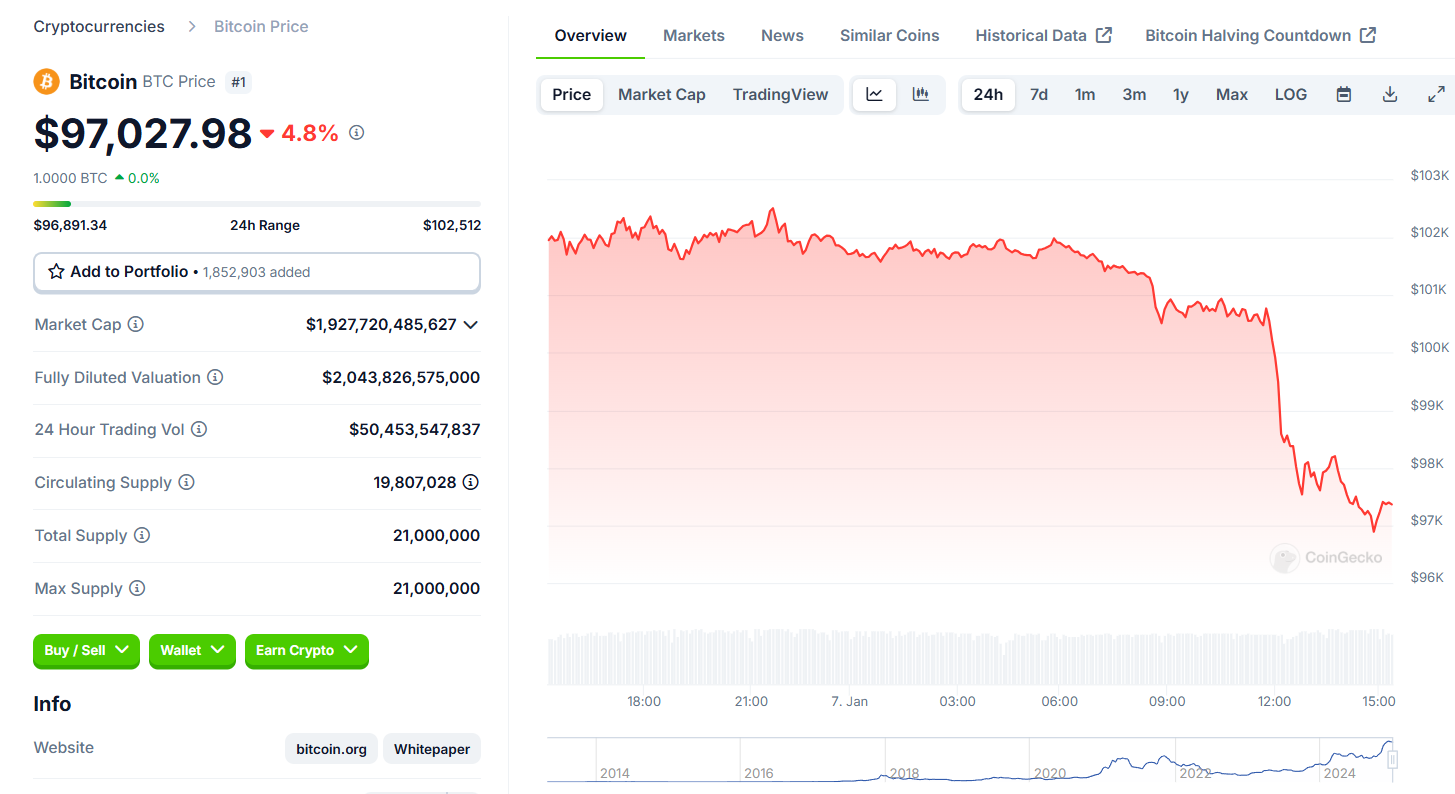This screenshot has height=794, width=1455.
Task: Switch to line chart icon
Action: [875, 95]
